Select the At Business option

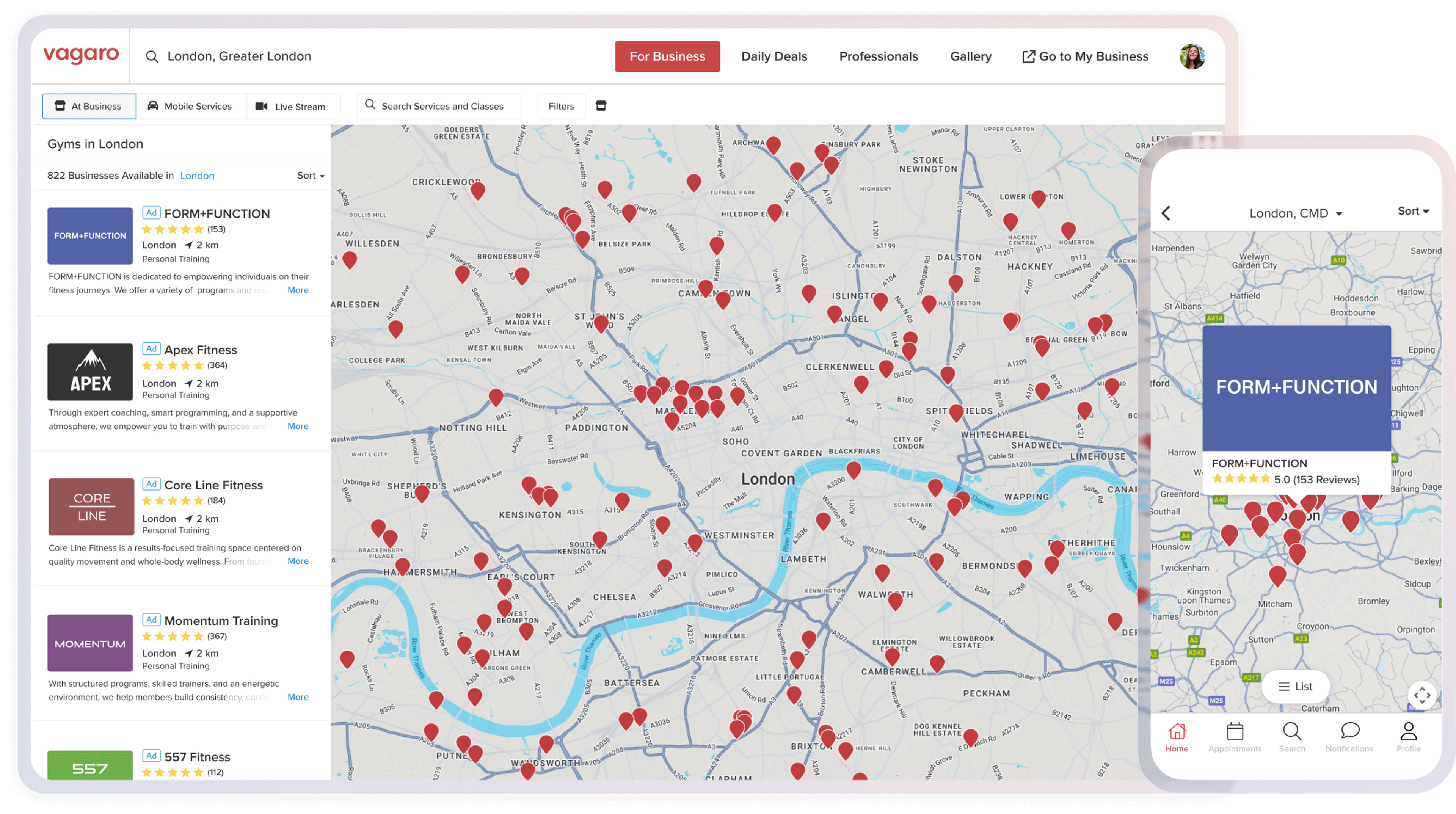click(89, 106)
